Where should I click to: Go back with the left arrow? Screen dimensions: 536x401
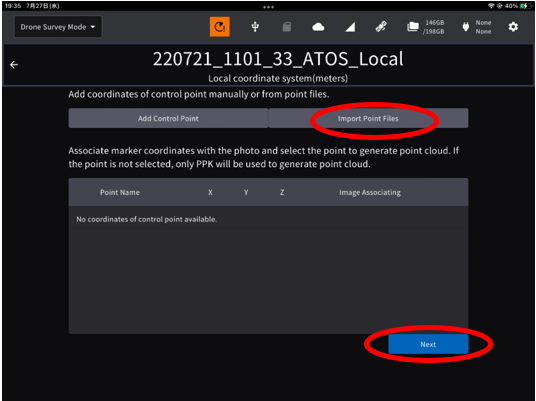tap(14, 65)
